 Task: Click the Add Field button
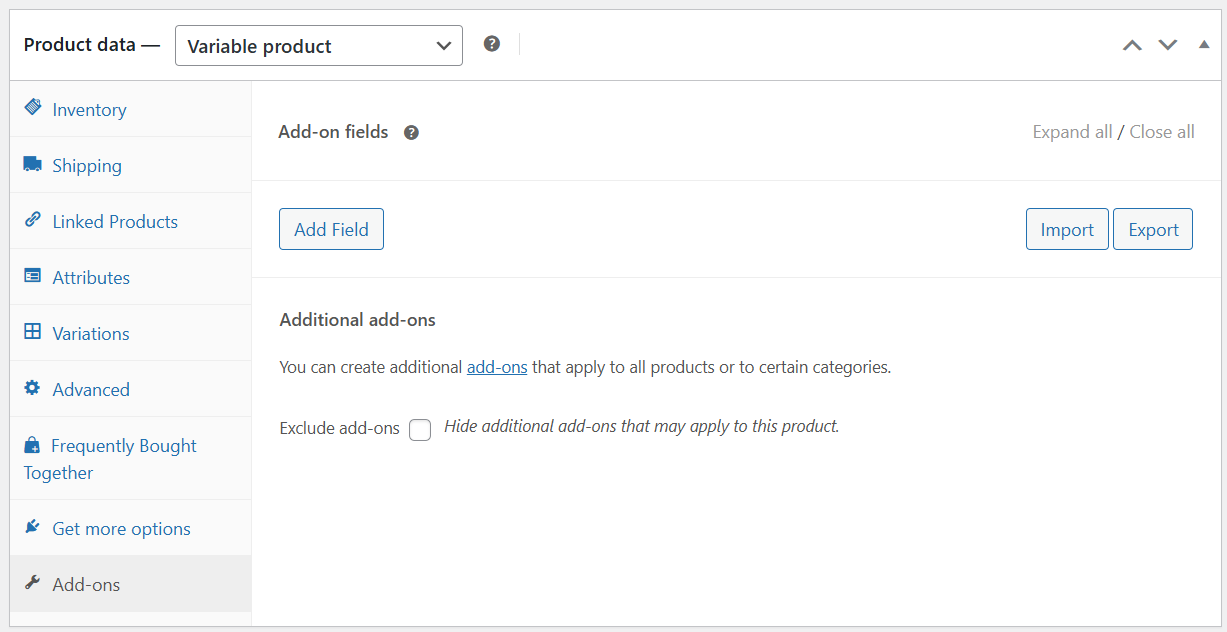coord(331,229)
